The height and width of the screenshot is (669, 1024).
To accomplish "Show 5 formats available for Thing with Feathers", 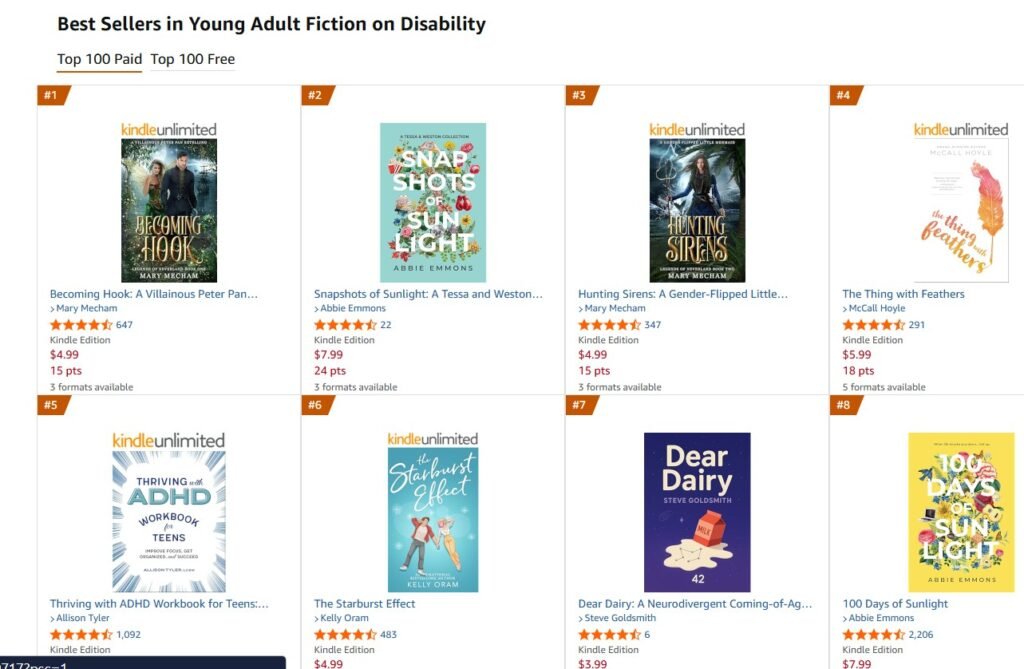I will [883, 387].
